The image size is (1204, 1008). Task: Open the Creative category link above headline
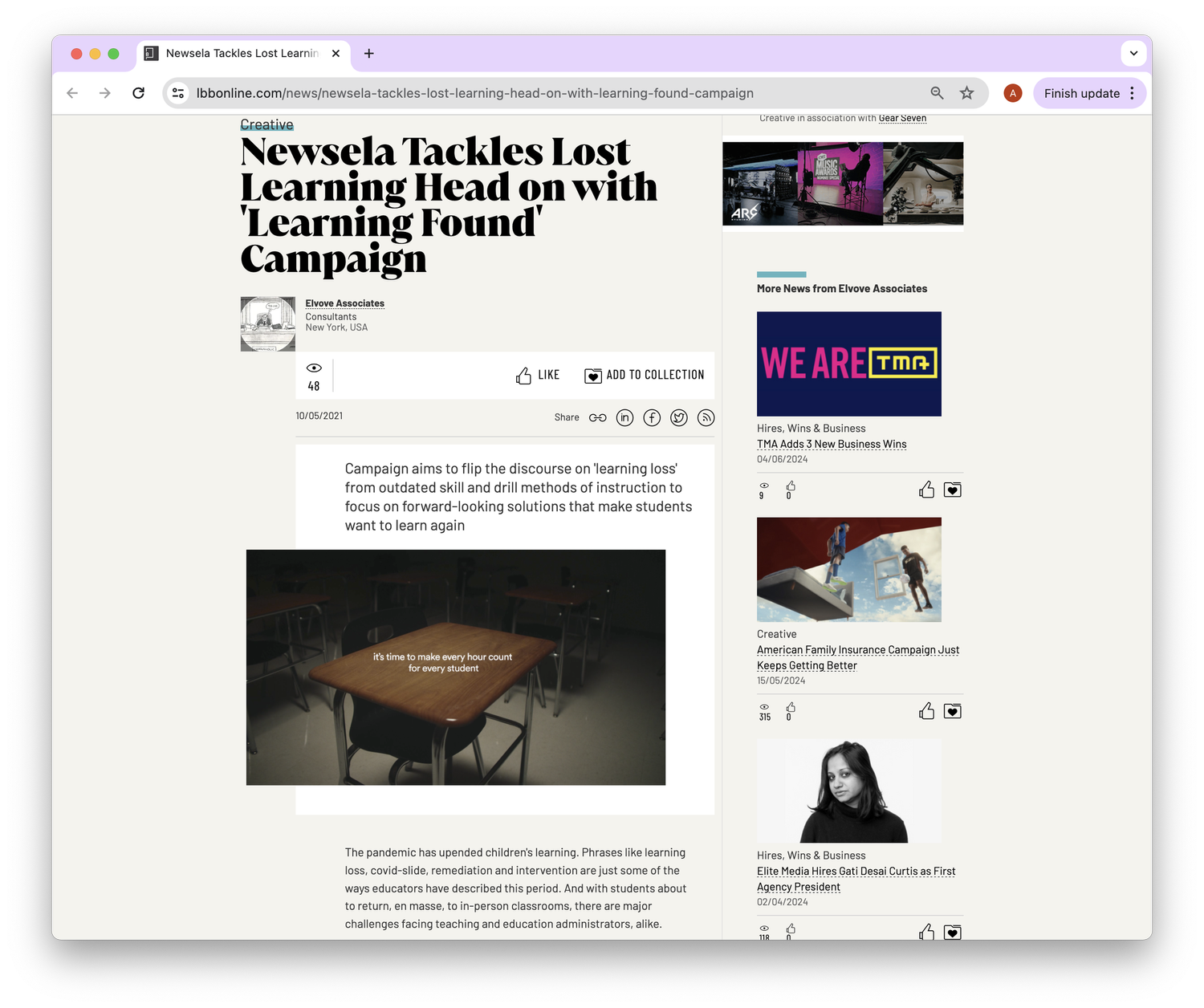(x=266, y=124)
